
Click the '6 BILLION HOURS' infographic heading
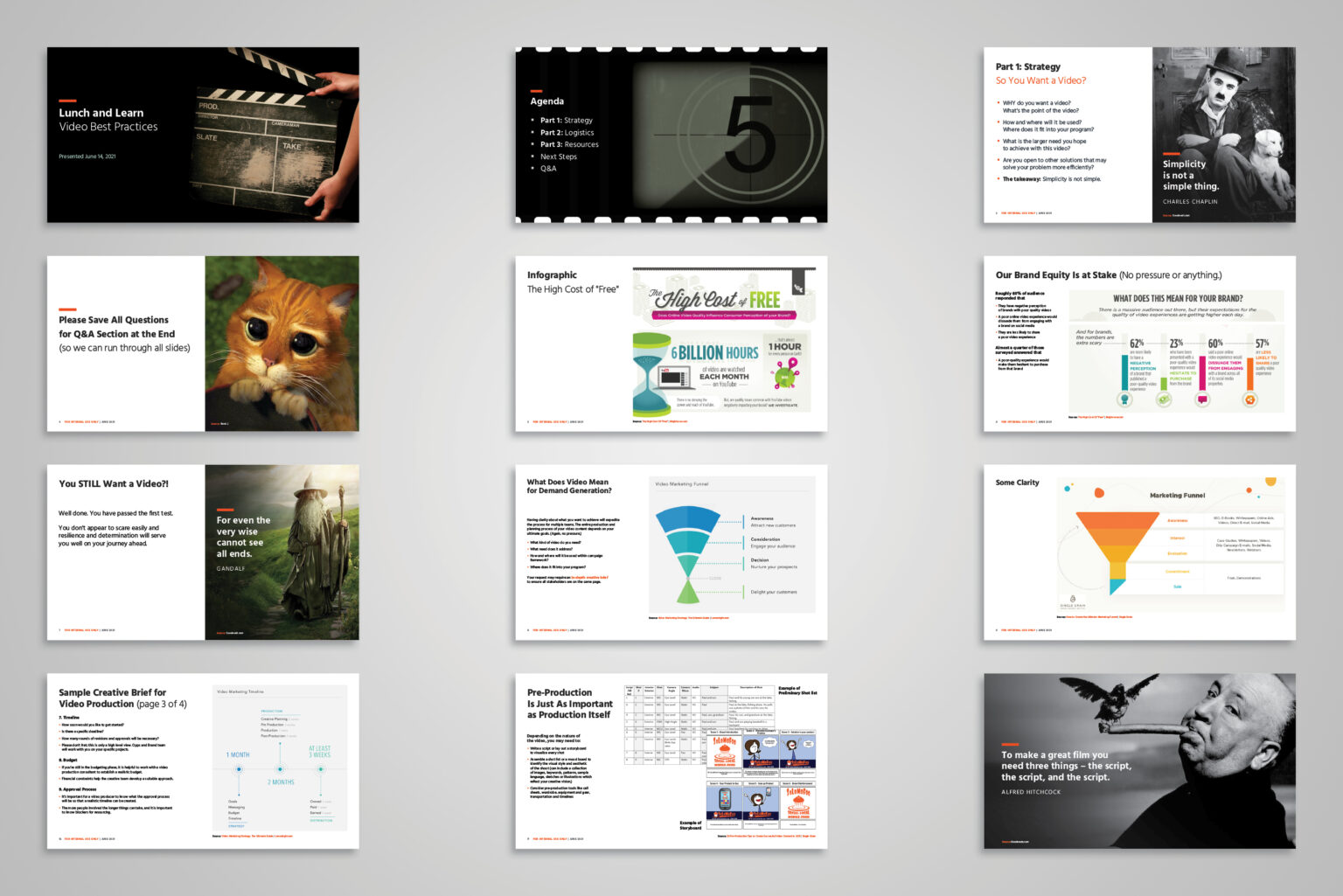(x=715, y=353)
